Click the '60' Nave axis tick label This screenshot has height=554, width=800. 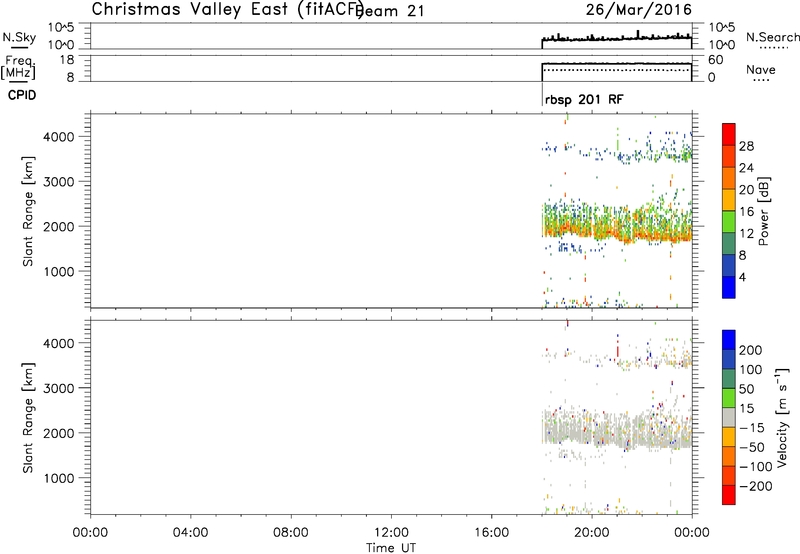point(715,60)
